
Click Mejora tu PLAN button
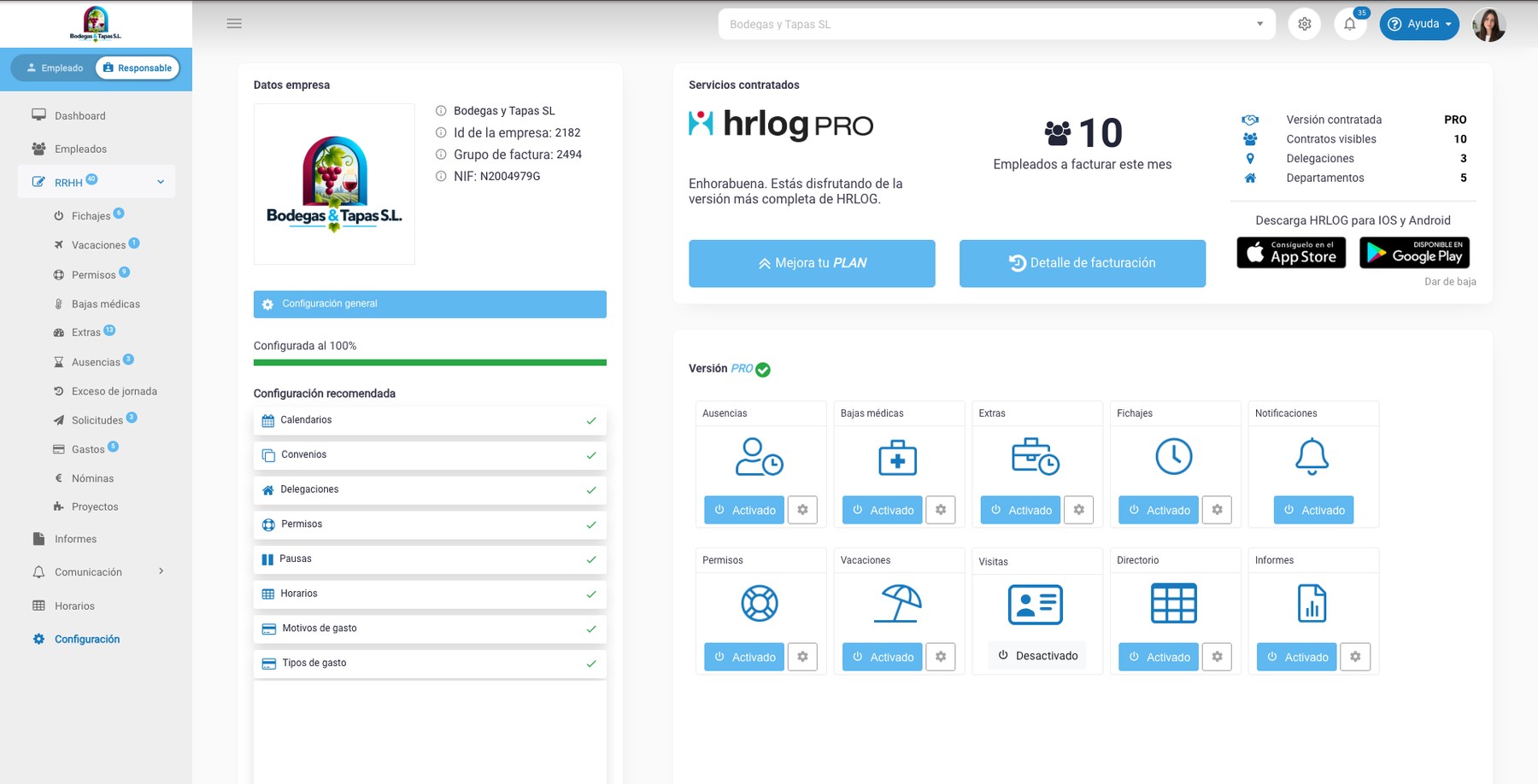click(x=812, y=263)
